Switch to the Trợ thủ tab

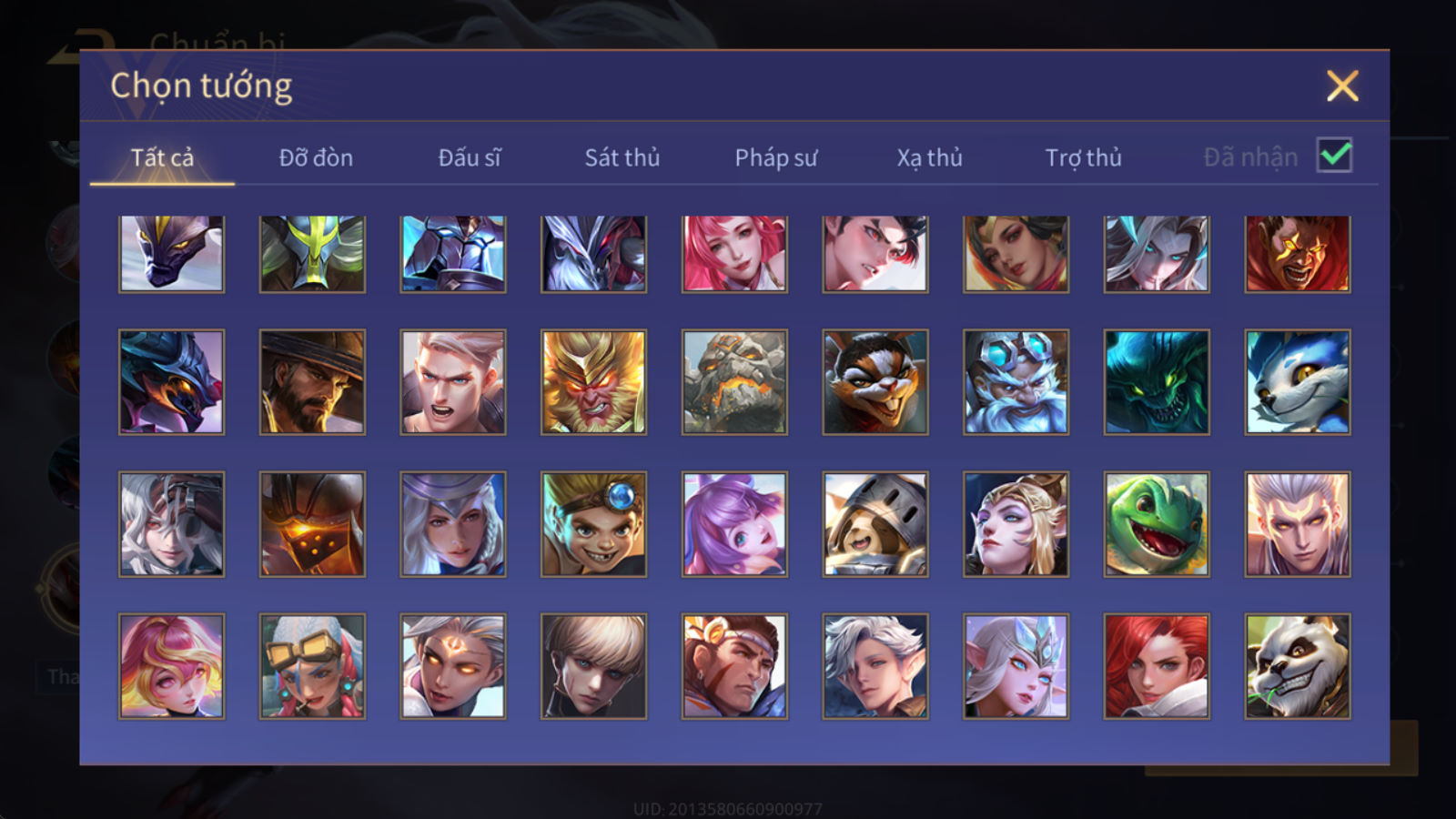[x=1083, y=157]
